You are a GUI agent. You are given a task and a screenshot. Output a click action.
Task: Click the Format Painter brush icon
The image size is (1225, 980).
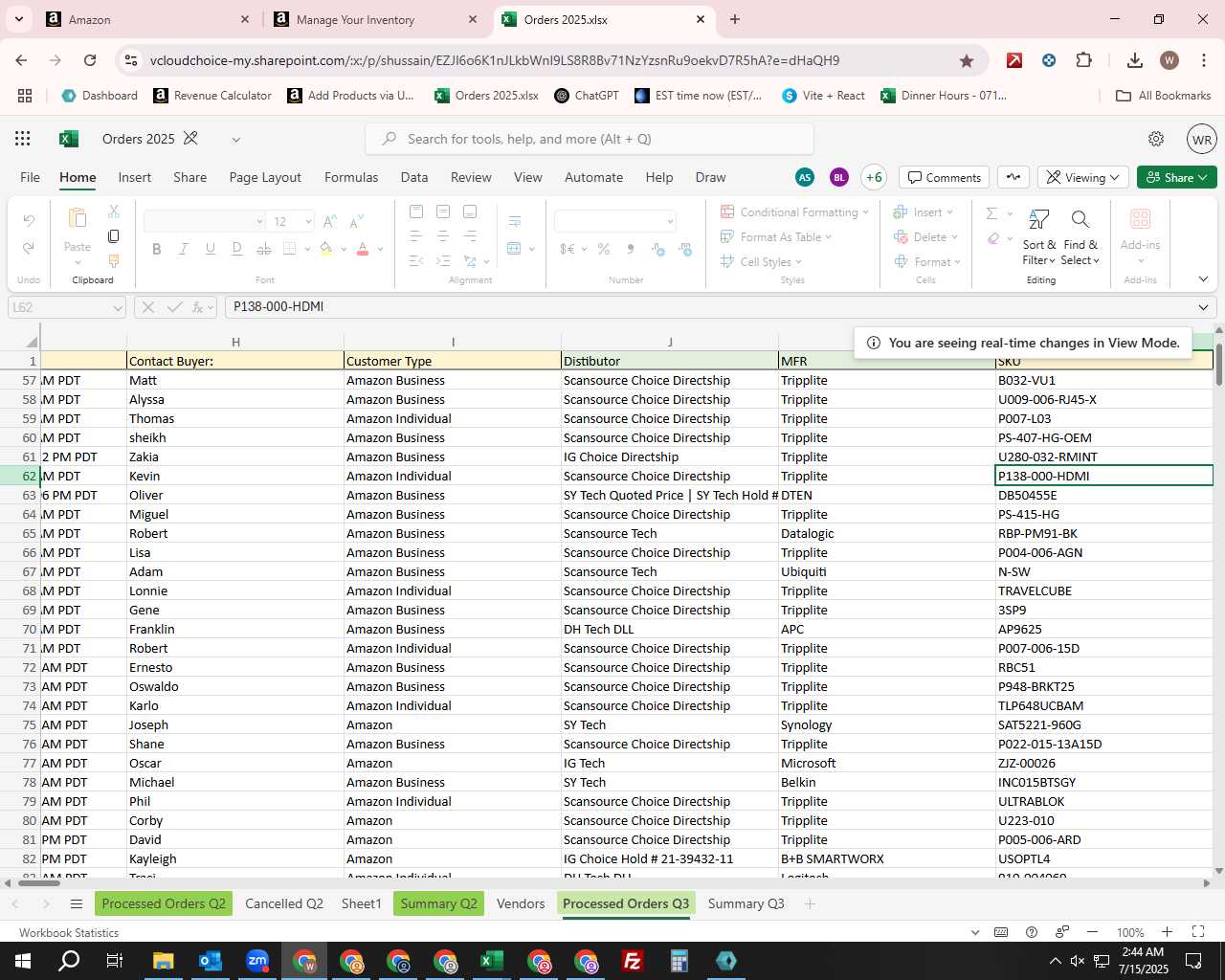114,261
